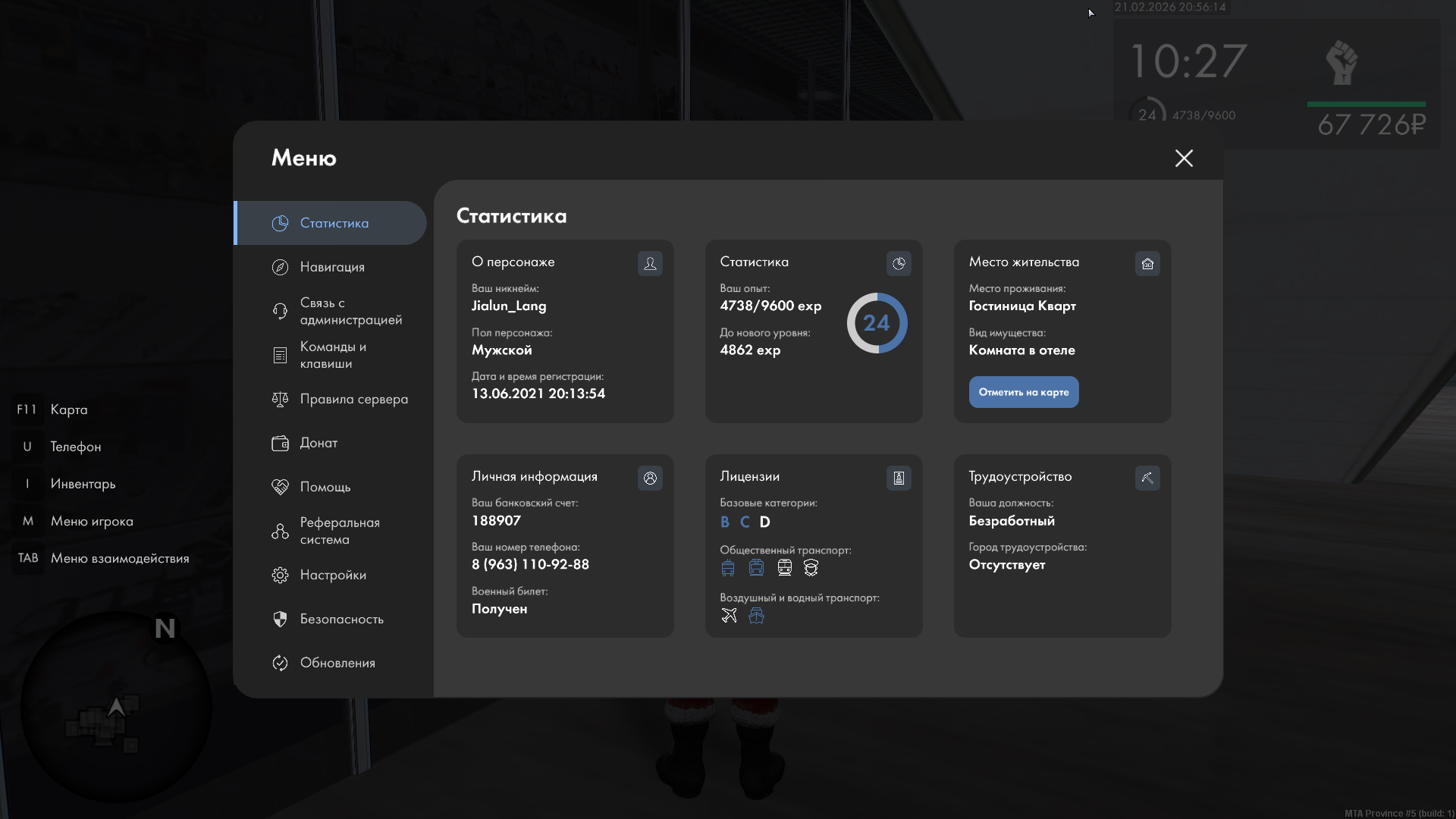Go to Настройки in the menu

coord(333,575)
